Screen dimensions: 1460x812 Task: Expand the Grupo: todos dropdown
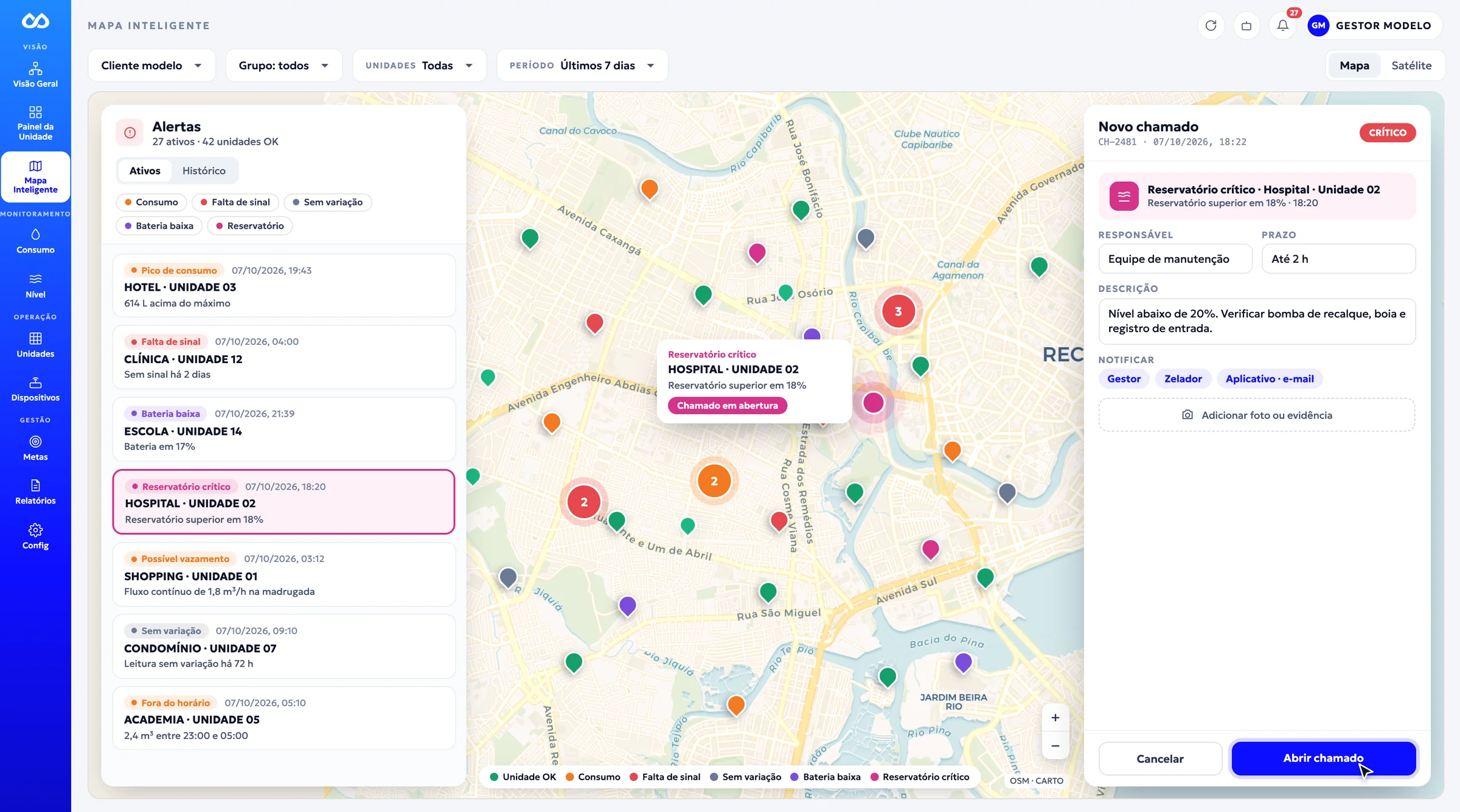(x=283, y=65)
